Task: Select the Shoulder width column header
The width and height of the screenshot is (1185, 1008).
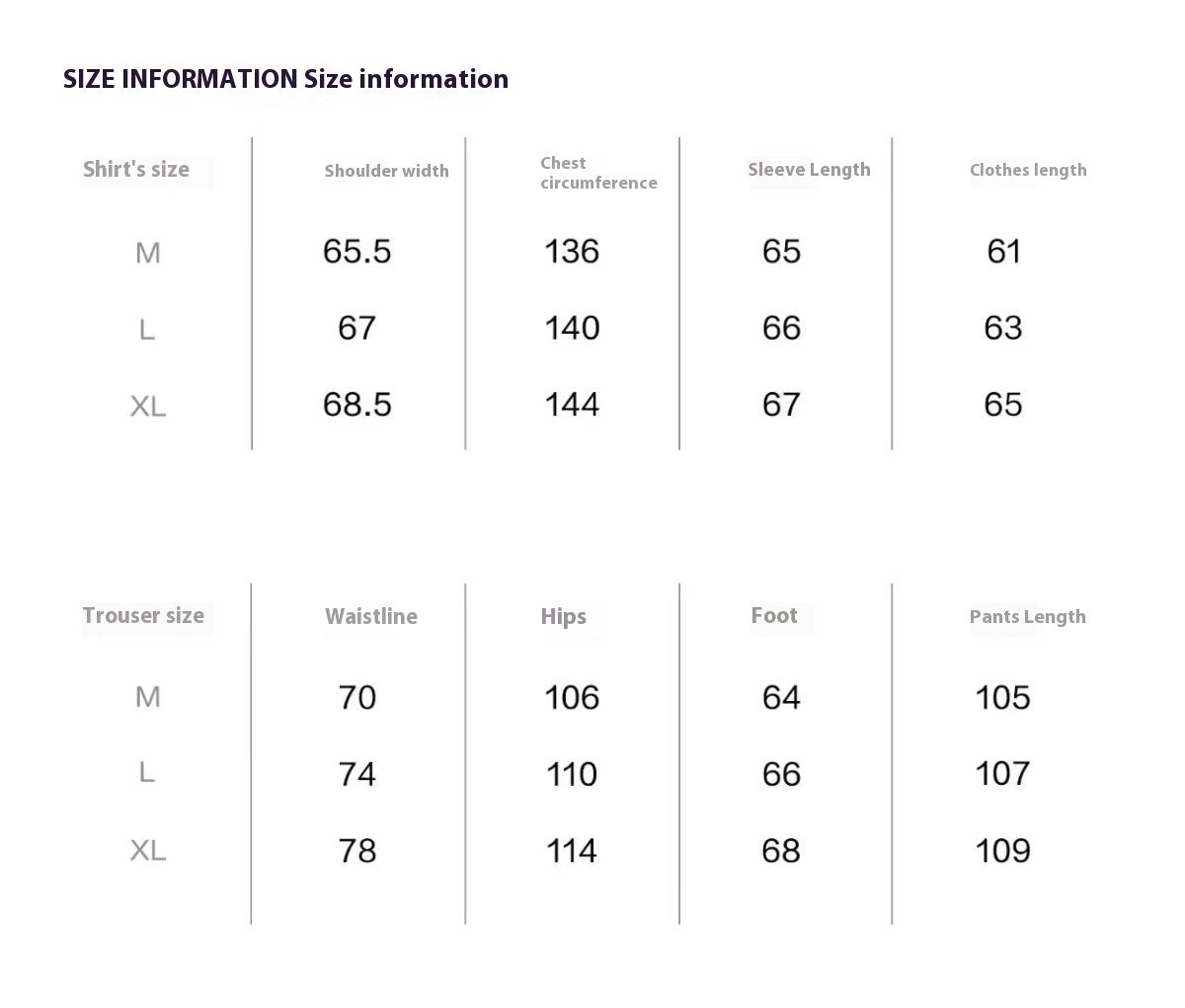Action: tap(386, 171)
